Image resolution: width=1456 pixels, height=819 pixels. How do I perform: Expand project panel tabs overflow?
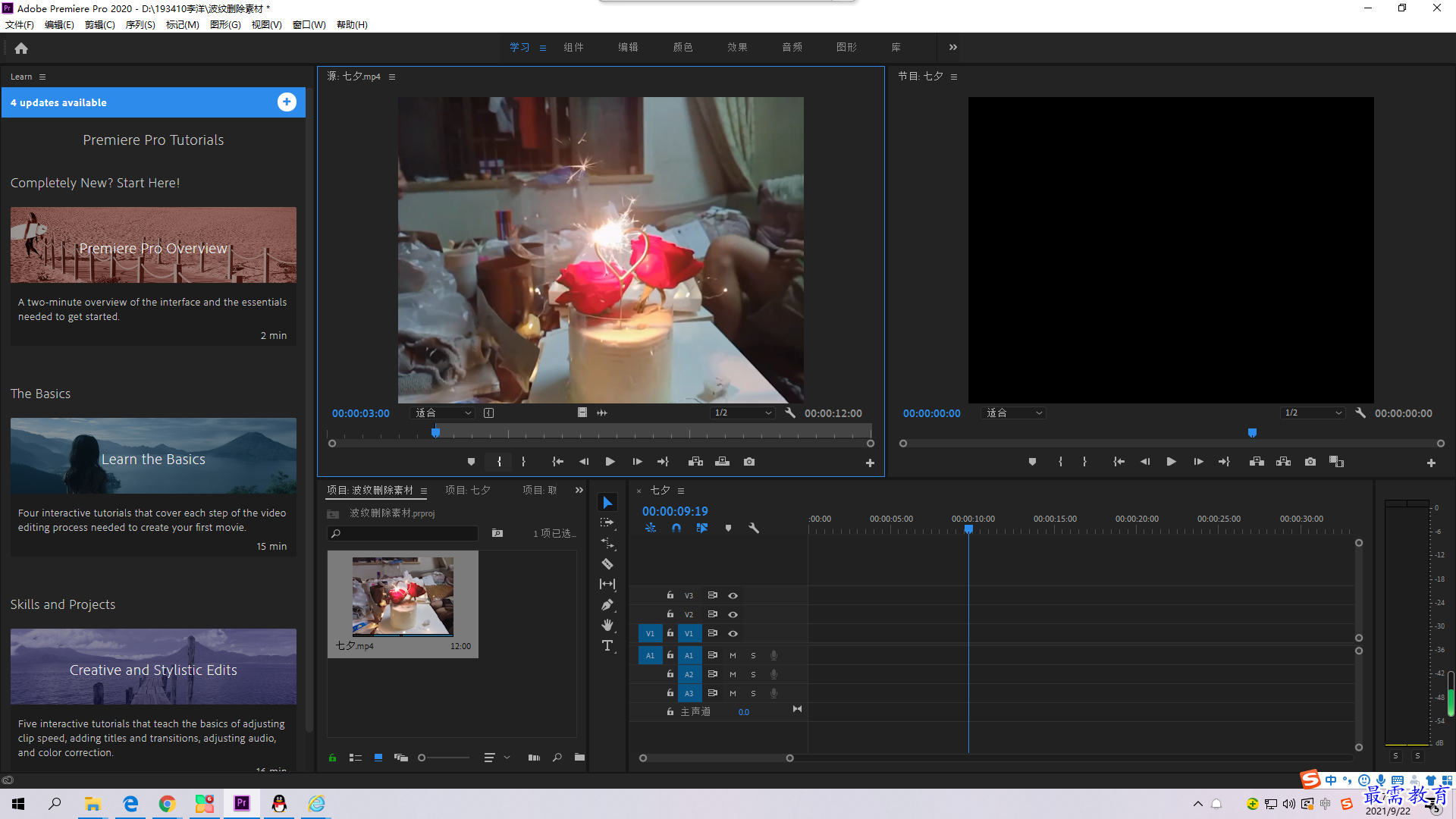tap(579, 491)
